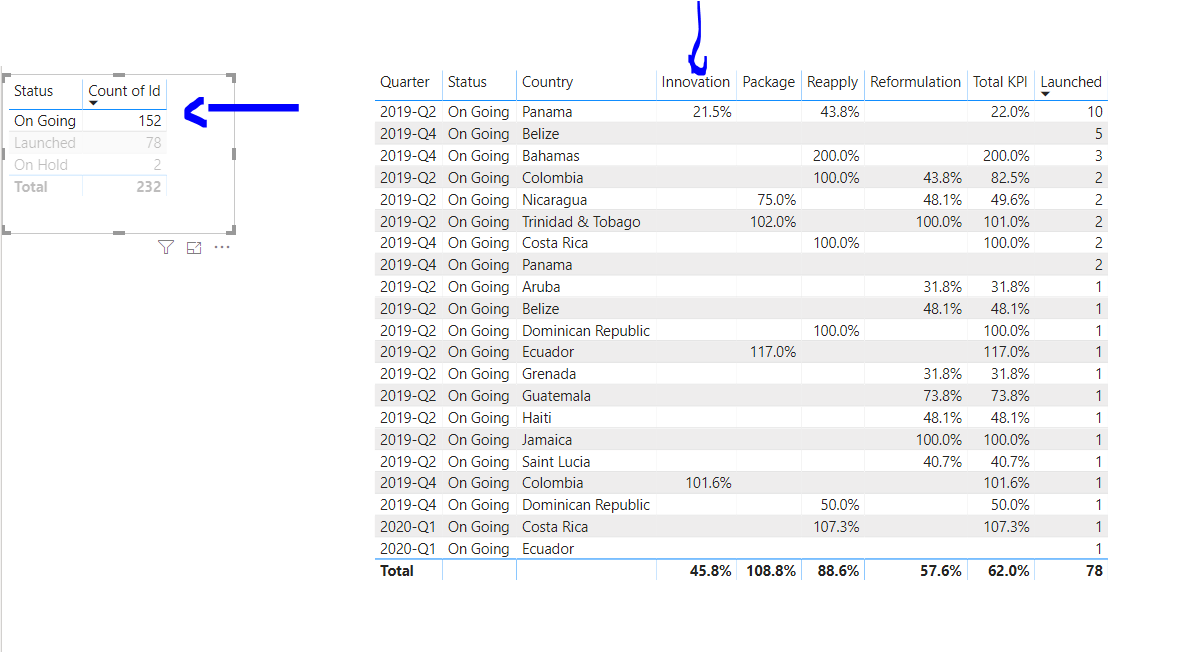Sort by Launched column arrow indicator

tap(1046, 94)
